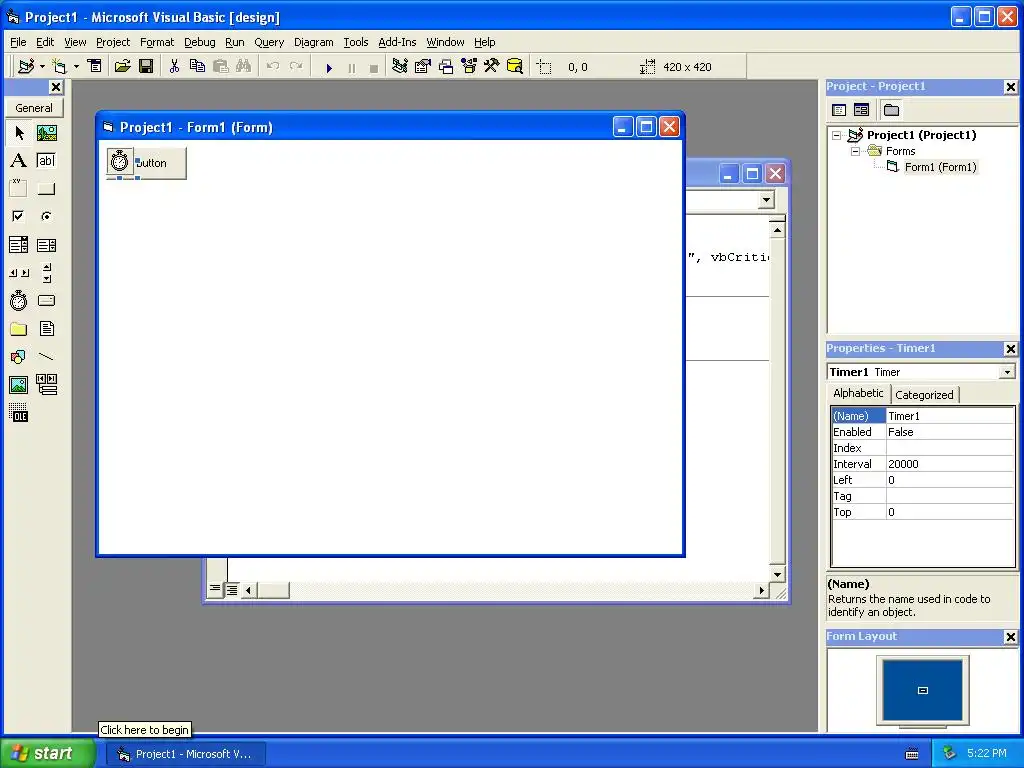
Task: Select the Timer tool in toolbox
Action: point(19,300)
